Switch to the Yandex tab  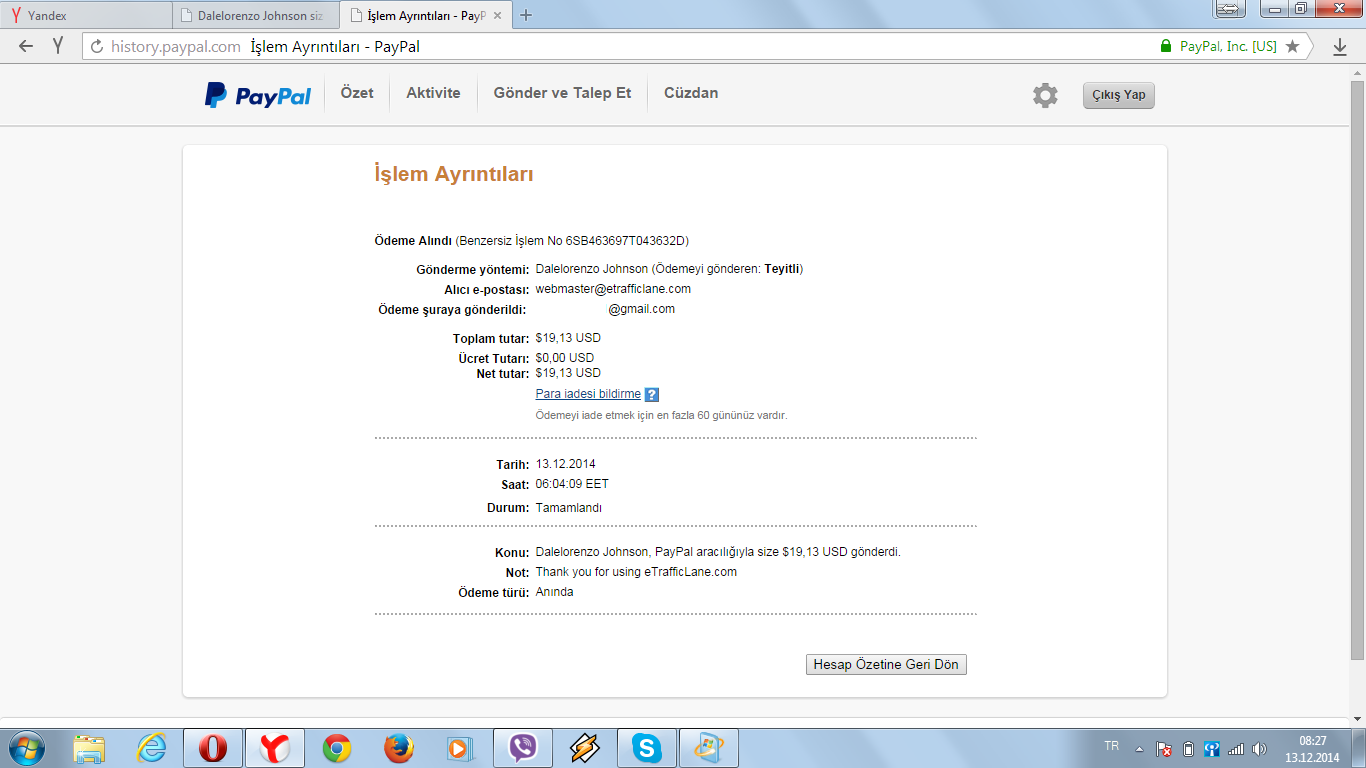[x=85, y=15]
